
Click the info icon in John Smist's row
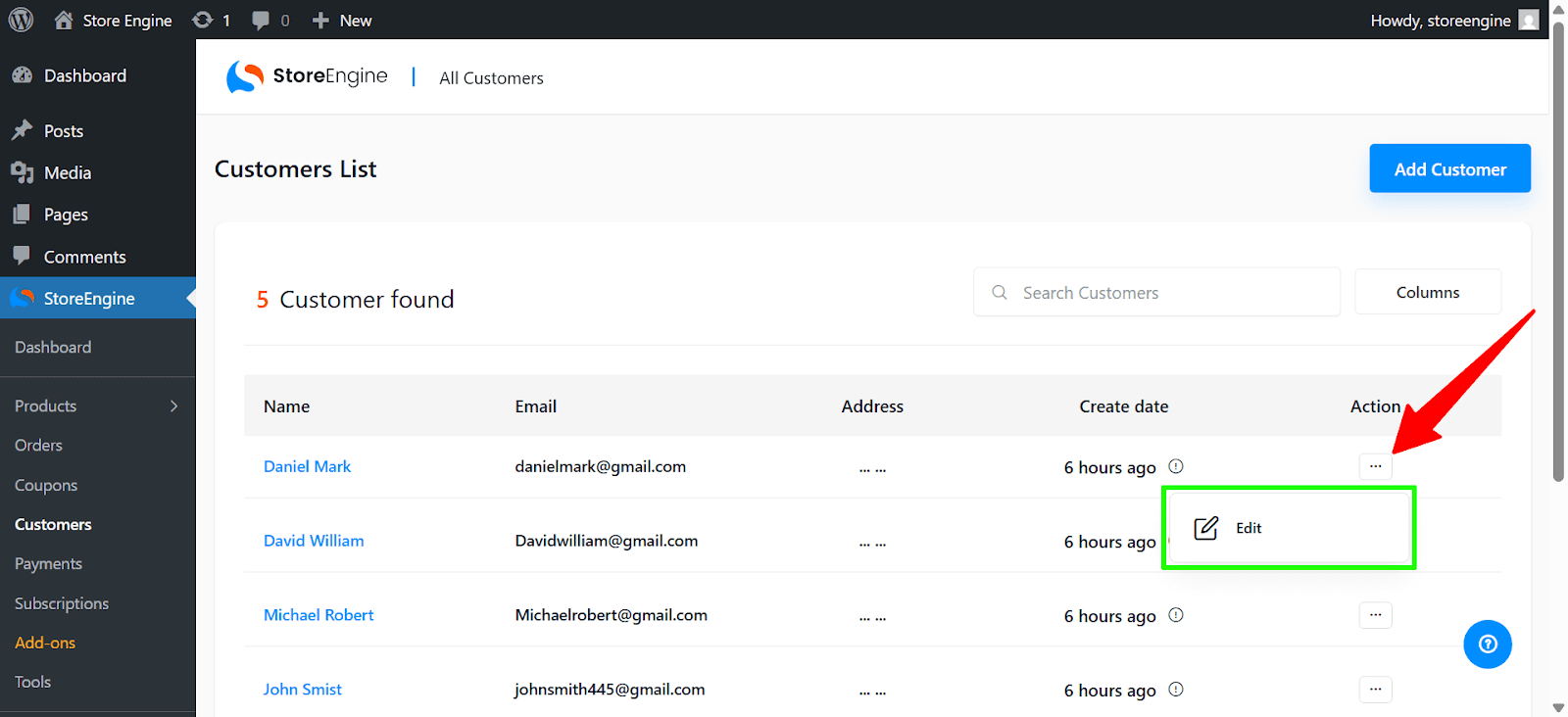coord(1176,690)
